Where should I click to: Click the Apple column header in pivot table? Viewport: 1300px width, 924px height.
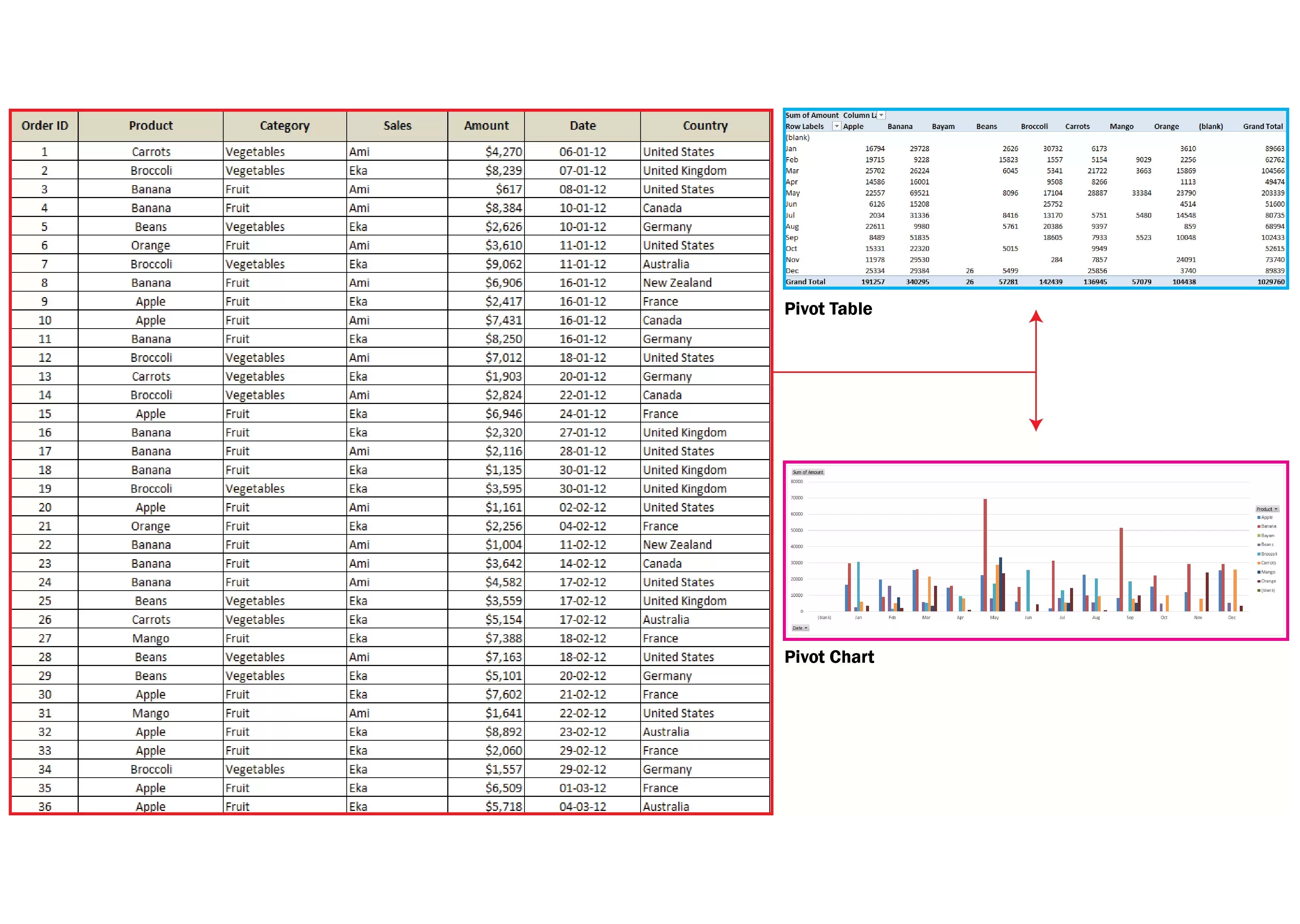[853, 126]
